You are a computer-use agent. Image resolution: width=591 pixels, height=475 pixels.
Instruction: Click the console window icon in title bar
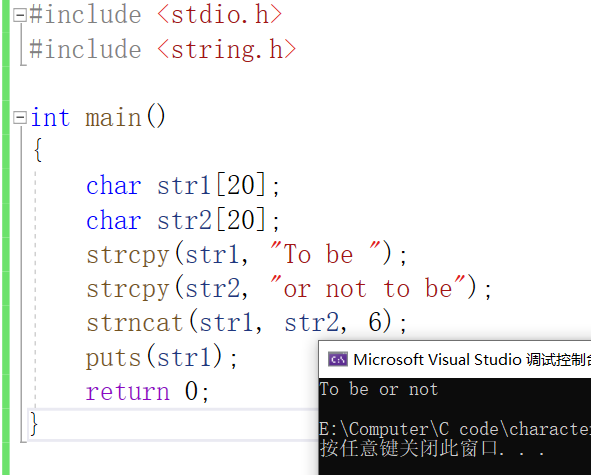(337, 359)
